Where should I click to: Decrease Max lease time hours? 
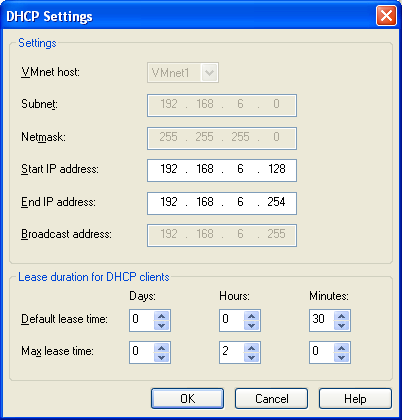tap(252, 357)
